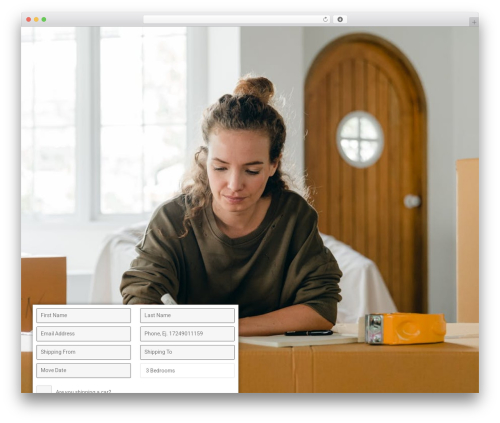Open the Move Date field
The width and height of the screenshot is (500, 423).
point(83,370)
